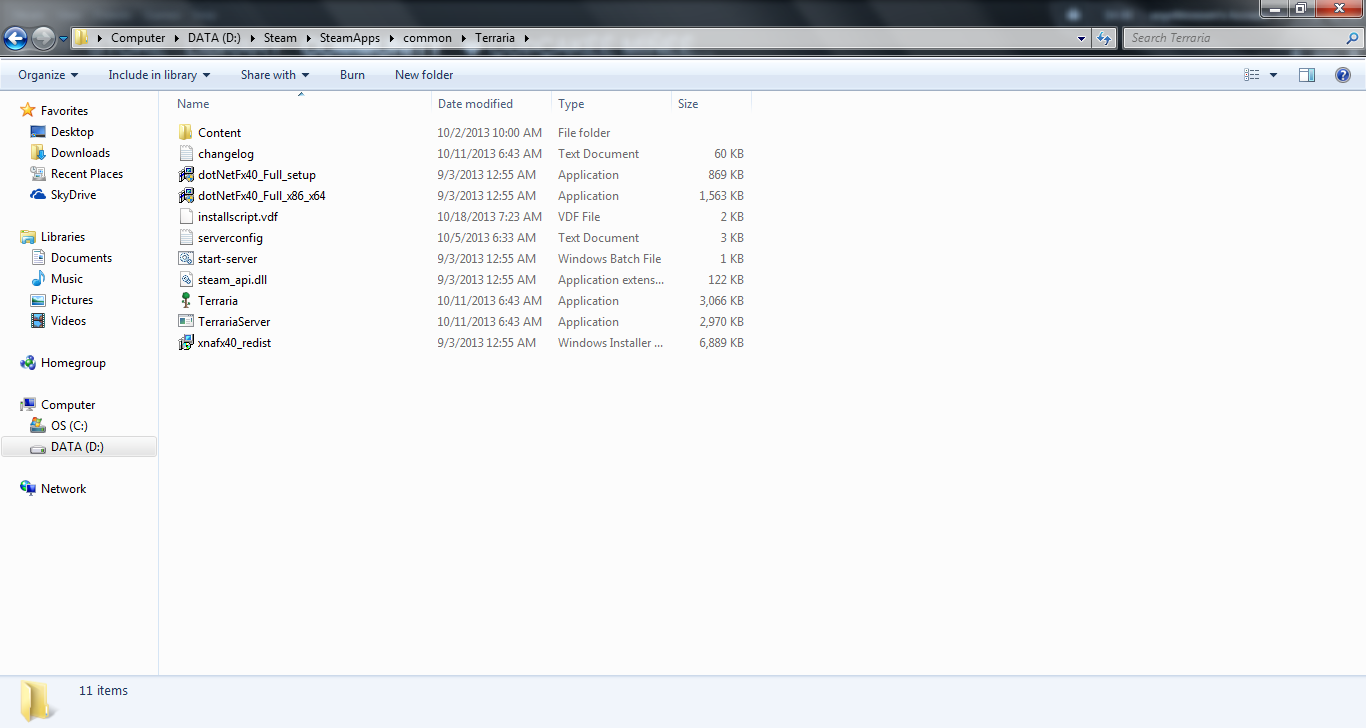The height and width of the screenshot is (728, 1366).
Task: Select the xnafx40_redist installer icon
Action: point(186,343)
